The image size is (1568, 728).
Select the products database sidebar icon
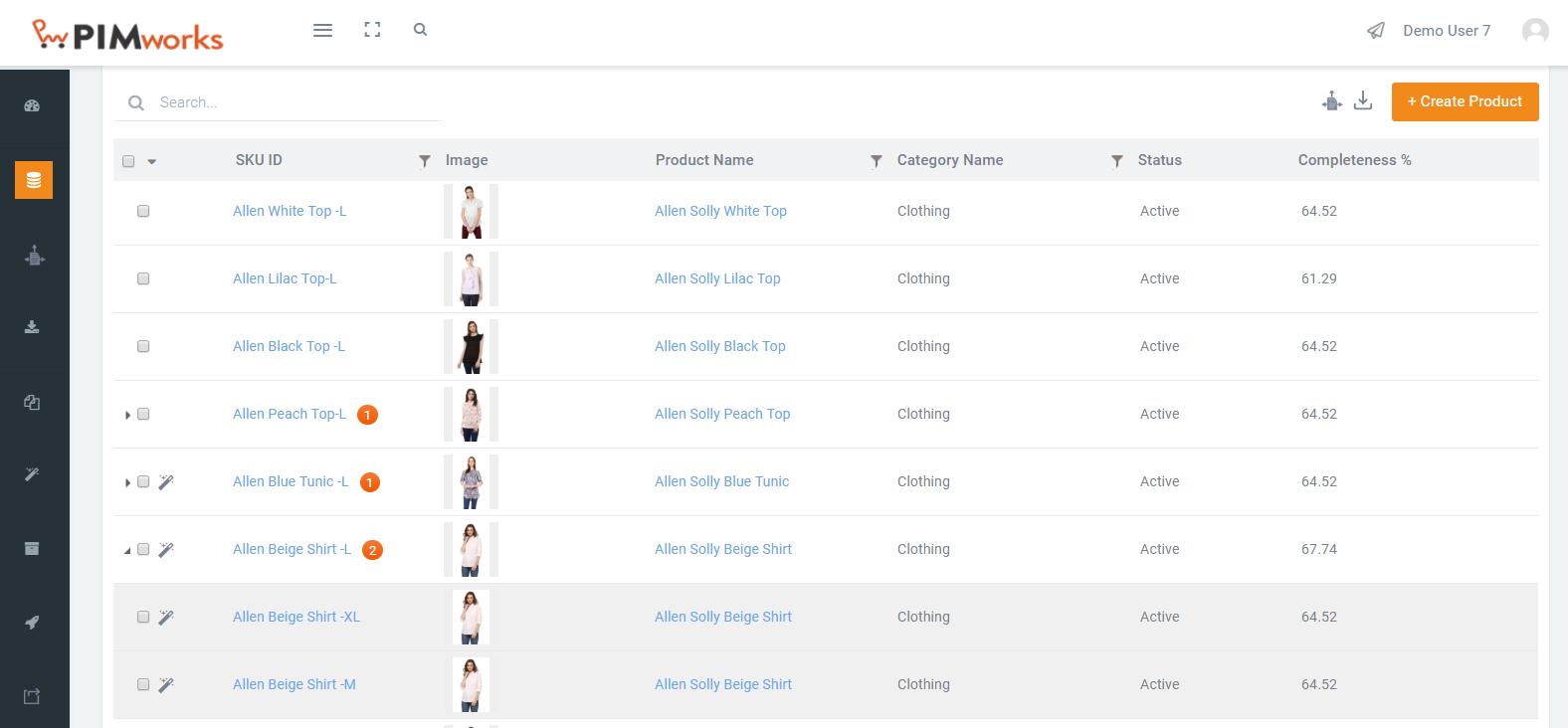(34, 180)
